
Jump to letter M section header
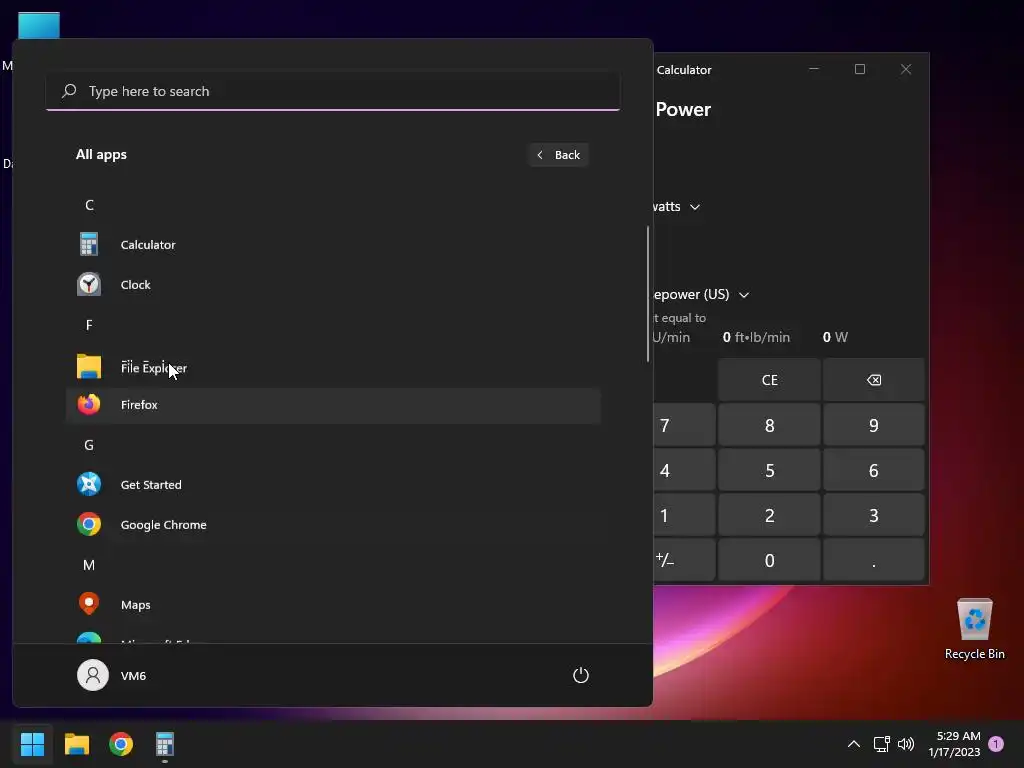89,565
